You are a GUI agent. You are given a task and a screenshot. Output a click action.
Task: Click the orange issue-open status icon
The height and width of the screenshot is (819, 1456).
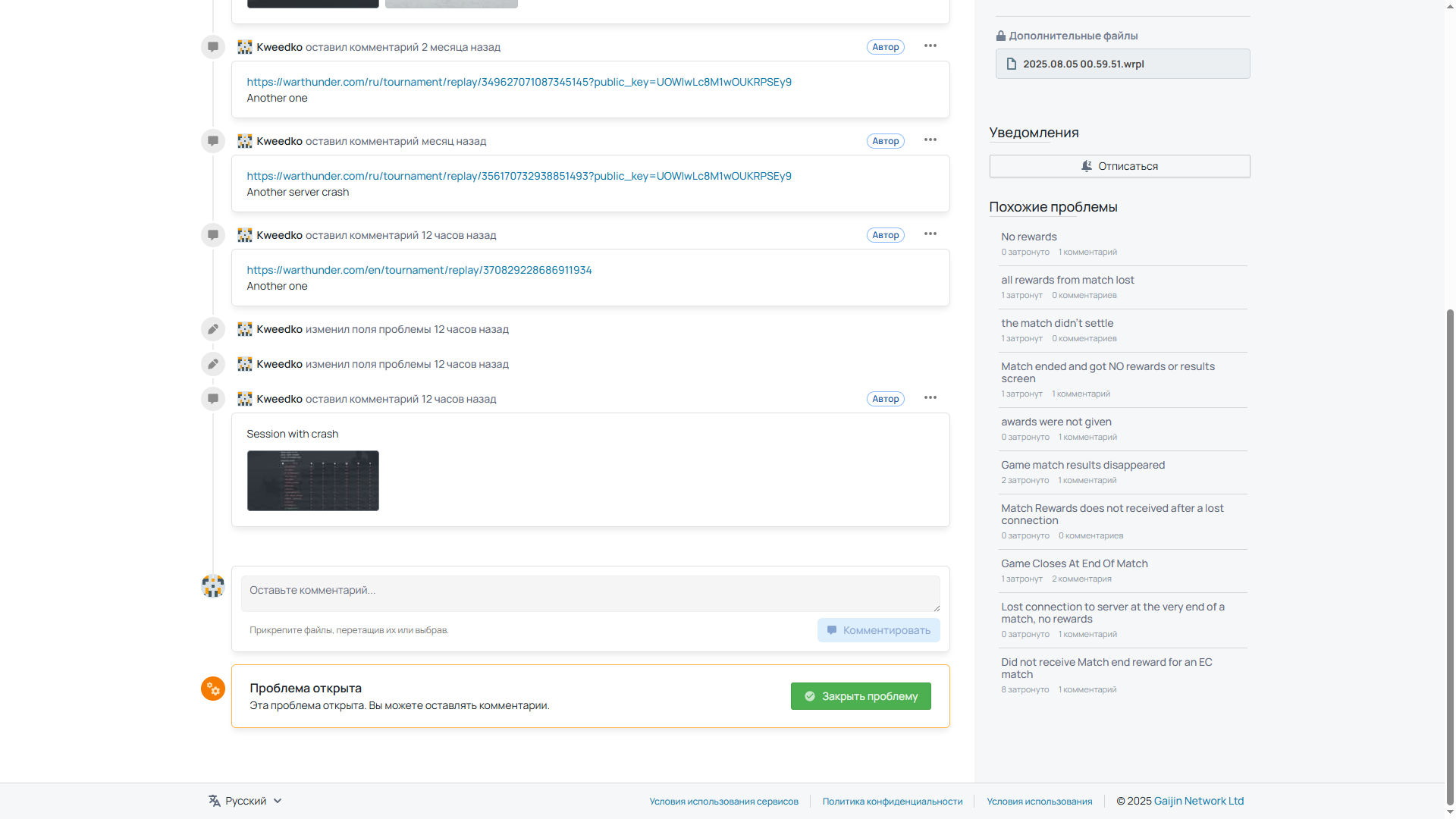coord(213,689)
